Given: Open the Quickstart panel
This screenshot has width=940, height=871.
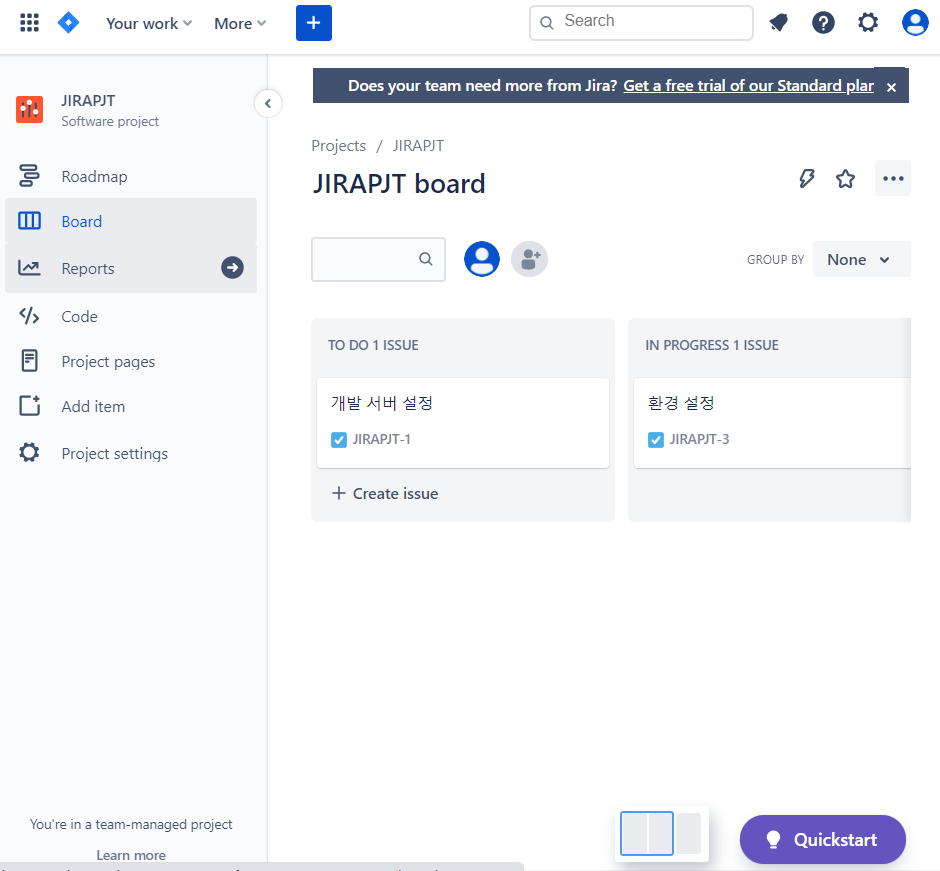Looking at the screenshot, I should [822, 839].
